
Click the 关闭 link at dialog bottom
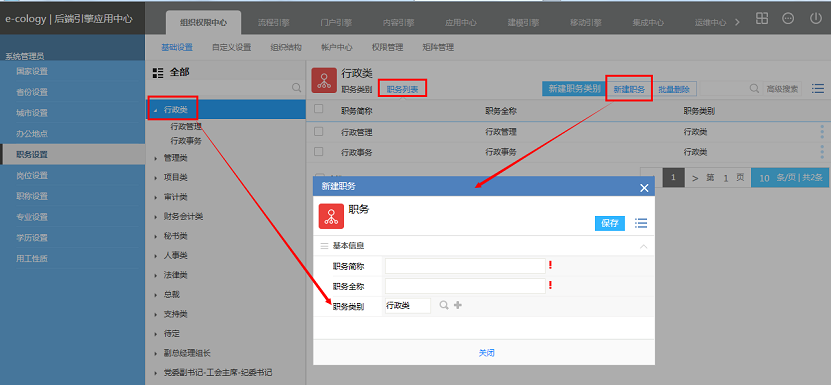(487, 353)
